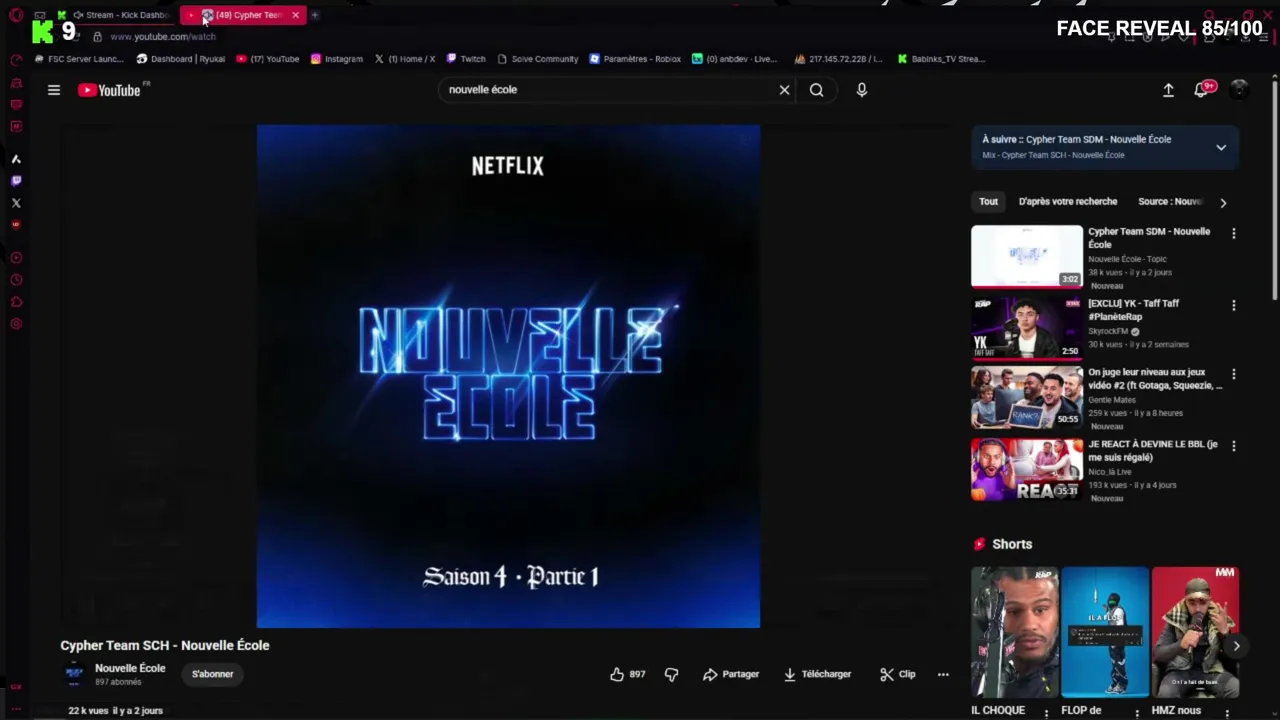Click 22 k vues description text
This screenshot has height=720, width=1280.
click(x=115, y=711)
